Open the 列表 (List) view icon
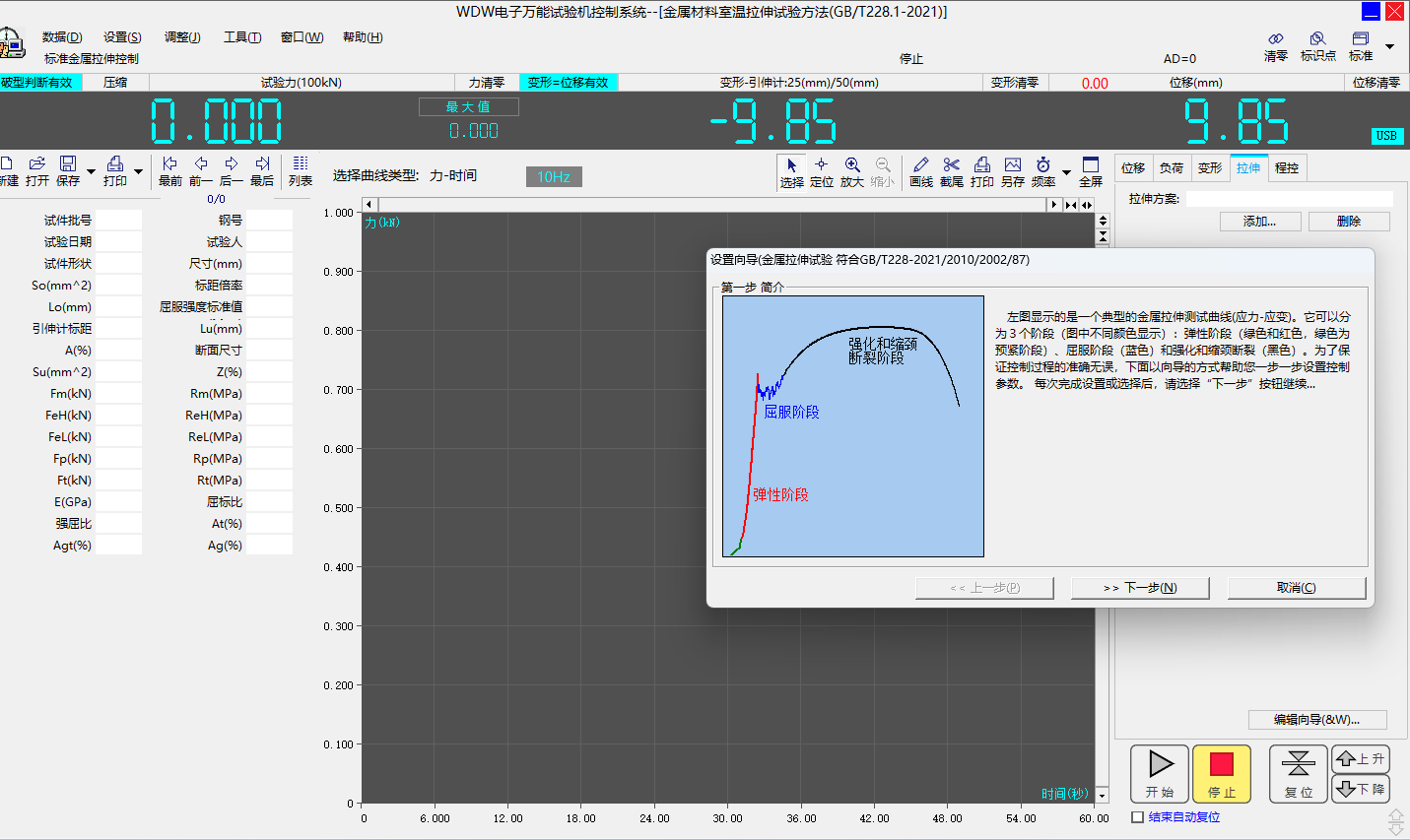This screenshot has width=1410, height=840. [x=301, y=170]
